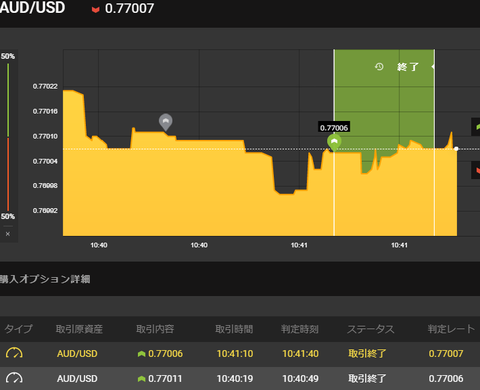The image size is (480, 390).
Task: Click the green part of the sentiment bar
Action: pyautogui.click(x=8, y=100)
